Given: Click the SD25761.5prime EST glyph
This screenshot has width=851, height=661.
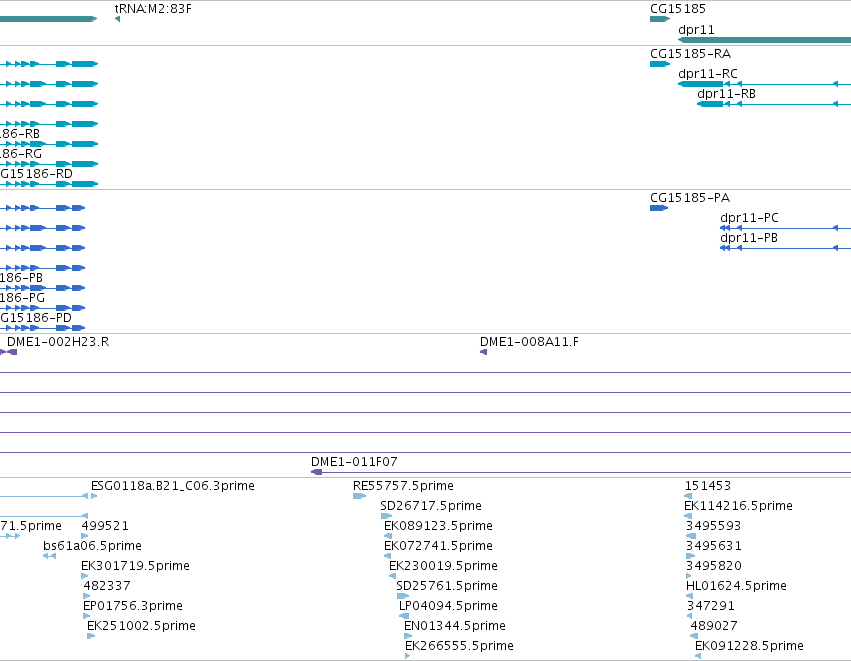Looking at the screenshot, I should click(x=402, y=596).
